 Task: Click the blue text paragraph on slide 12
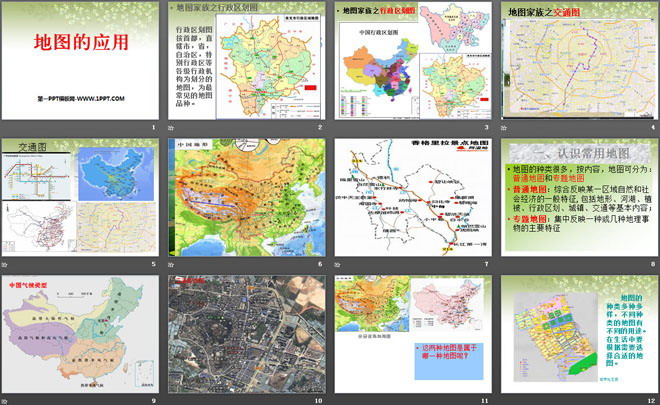click(625, 330)
